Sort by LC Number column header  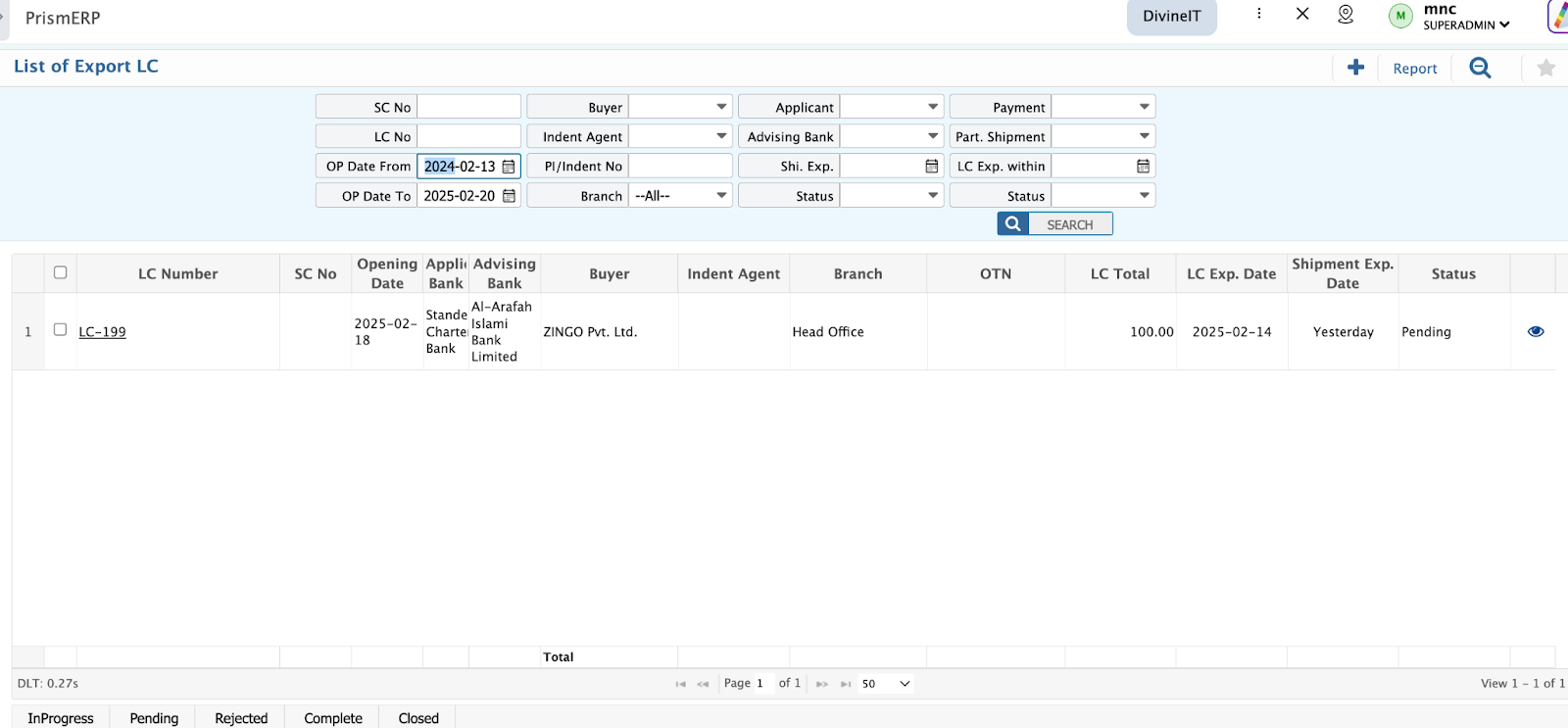(x=178, y=273)
